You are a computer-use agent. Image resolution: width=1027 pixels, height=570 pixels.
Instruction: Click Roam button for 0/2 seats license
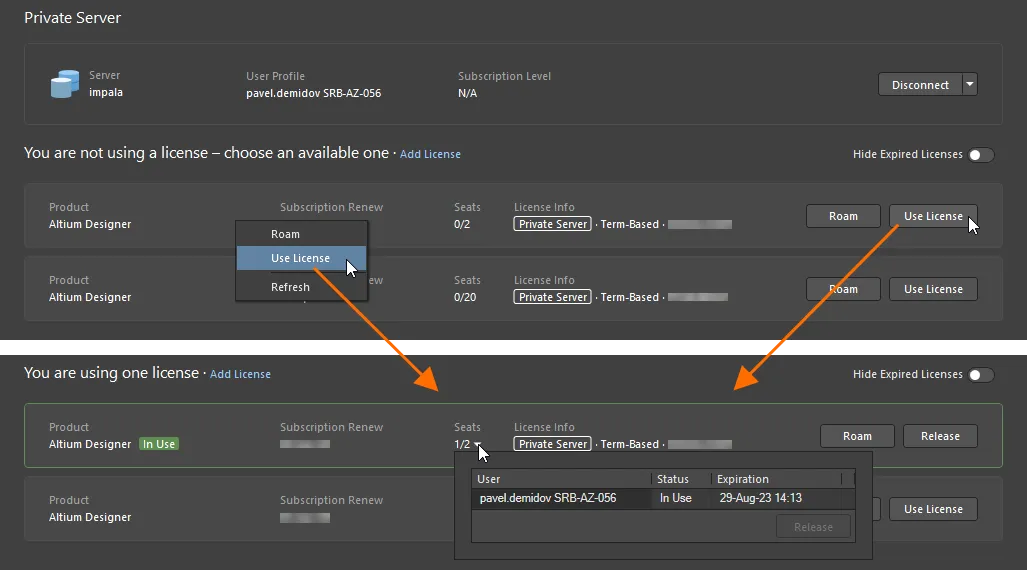click(843, 216)
